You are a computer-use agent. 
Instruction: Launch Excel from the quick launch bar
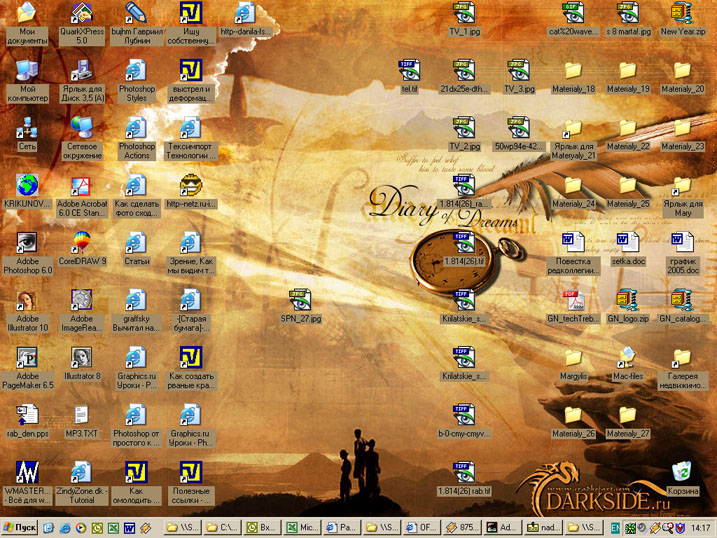(113, 528)
